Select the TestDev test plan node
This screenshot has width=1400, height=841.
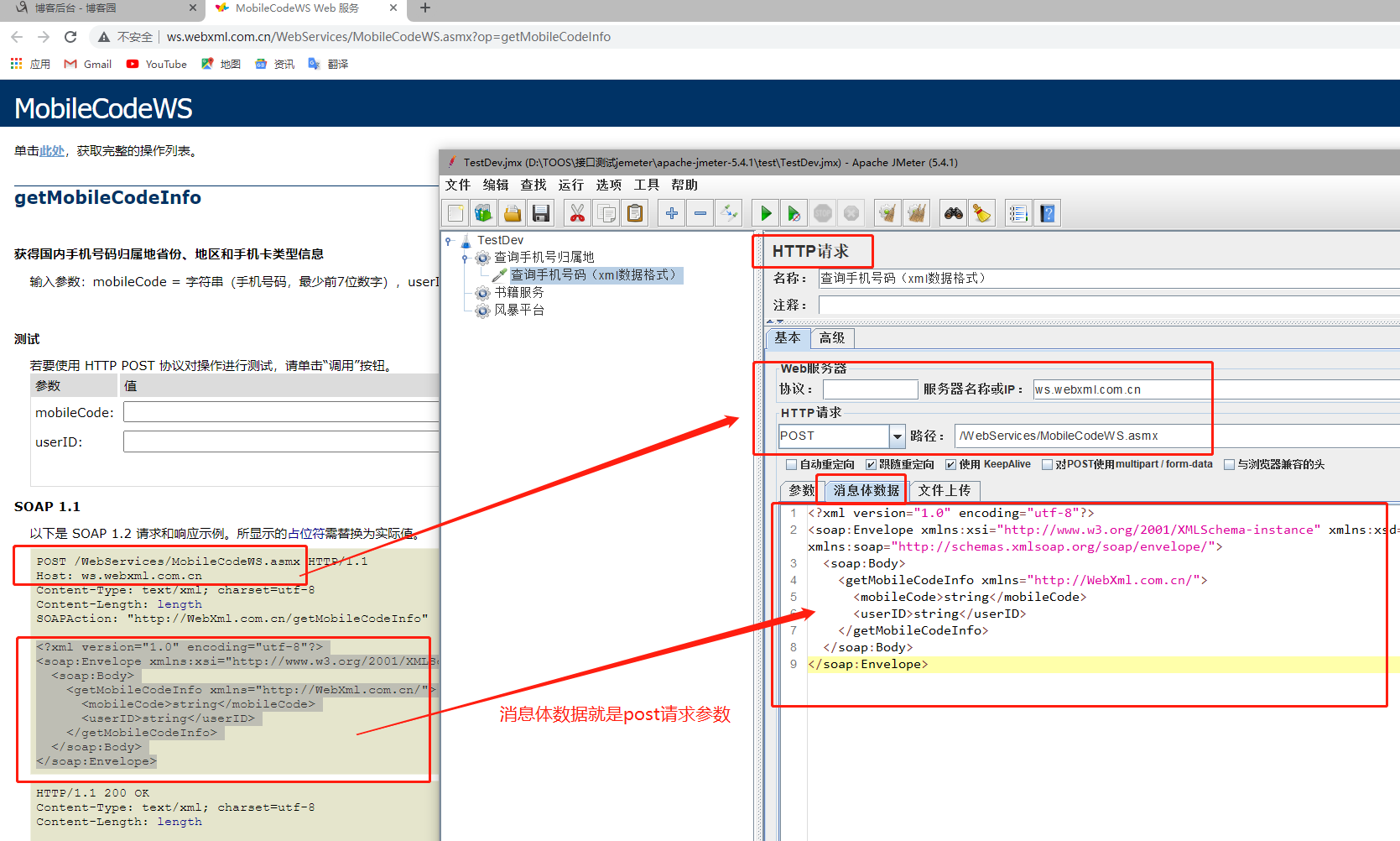pos(500,240)
